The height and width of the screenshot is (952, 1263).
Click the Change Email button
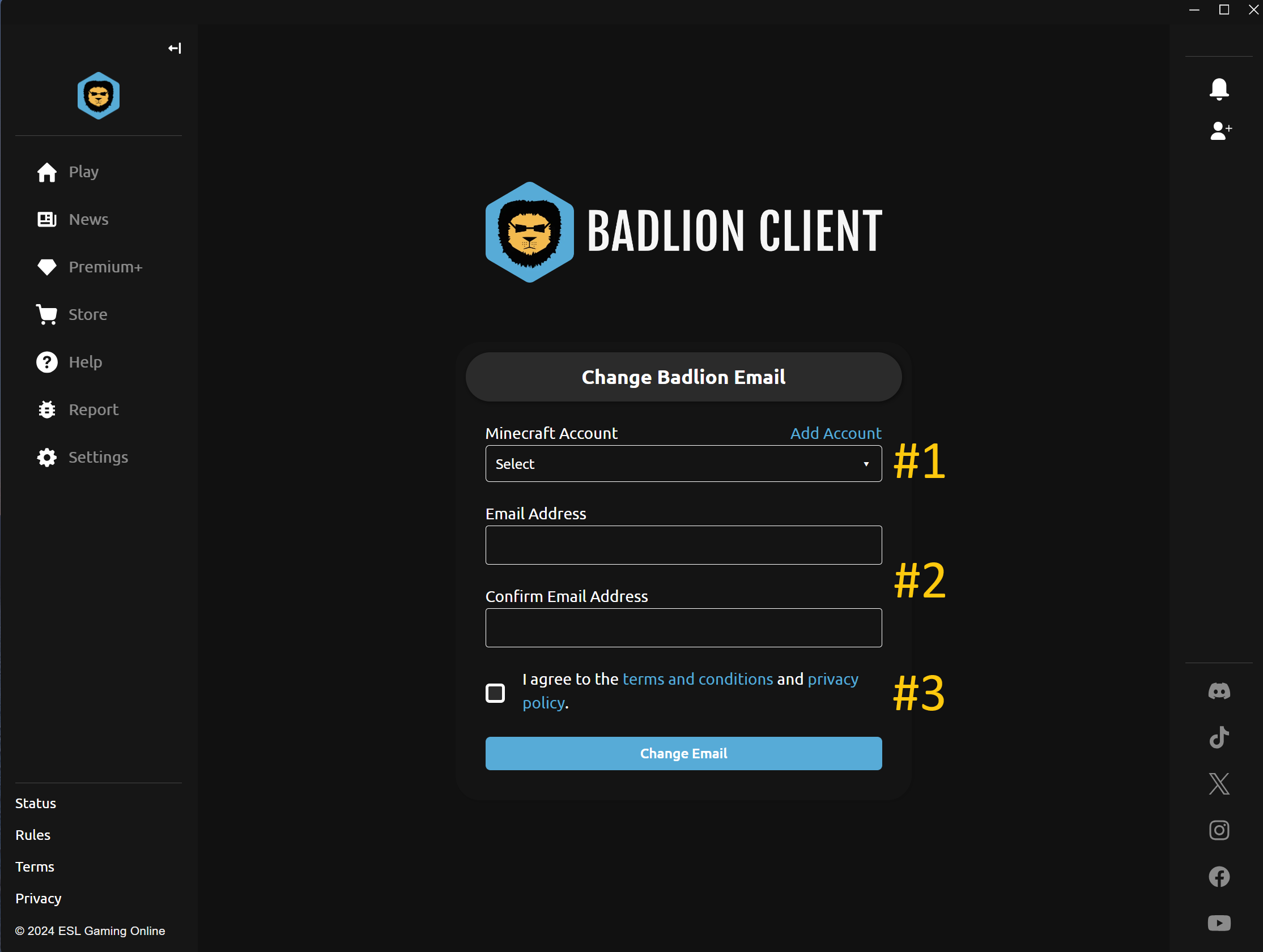(x=683, y=753)
